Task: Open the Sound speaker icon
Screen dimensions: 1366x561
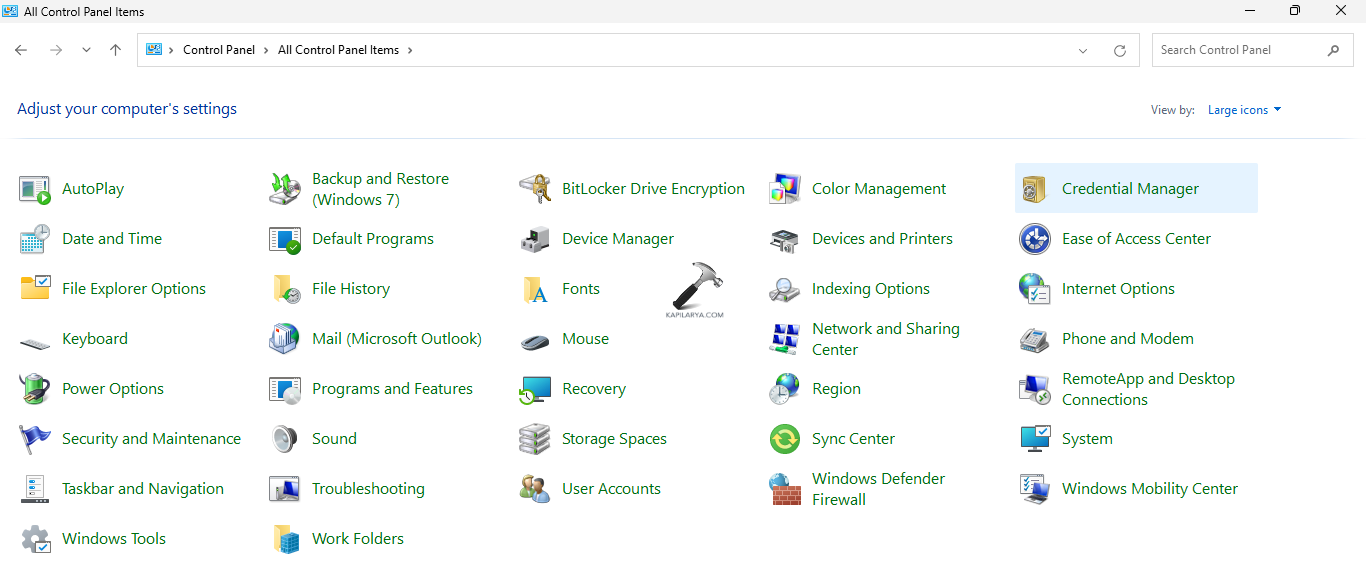Action: [285, 439]
